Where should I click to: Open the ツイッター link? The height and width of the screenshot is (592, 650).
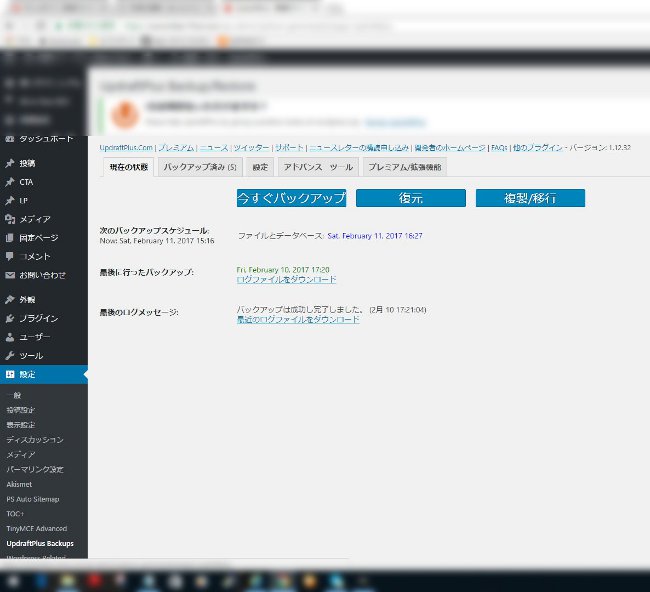251,148
